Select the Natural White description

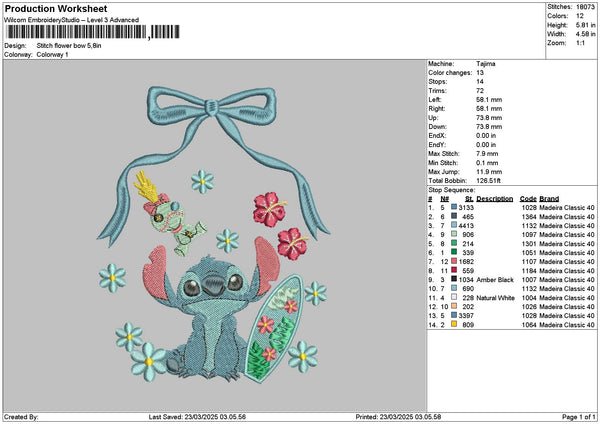(x=496, y=298)
